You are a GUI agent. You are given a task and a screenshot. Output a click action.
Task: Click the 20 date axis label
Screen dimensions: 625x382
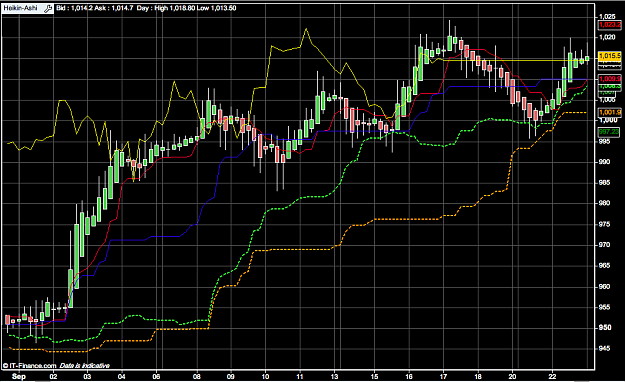[512, 376]
